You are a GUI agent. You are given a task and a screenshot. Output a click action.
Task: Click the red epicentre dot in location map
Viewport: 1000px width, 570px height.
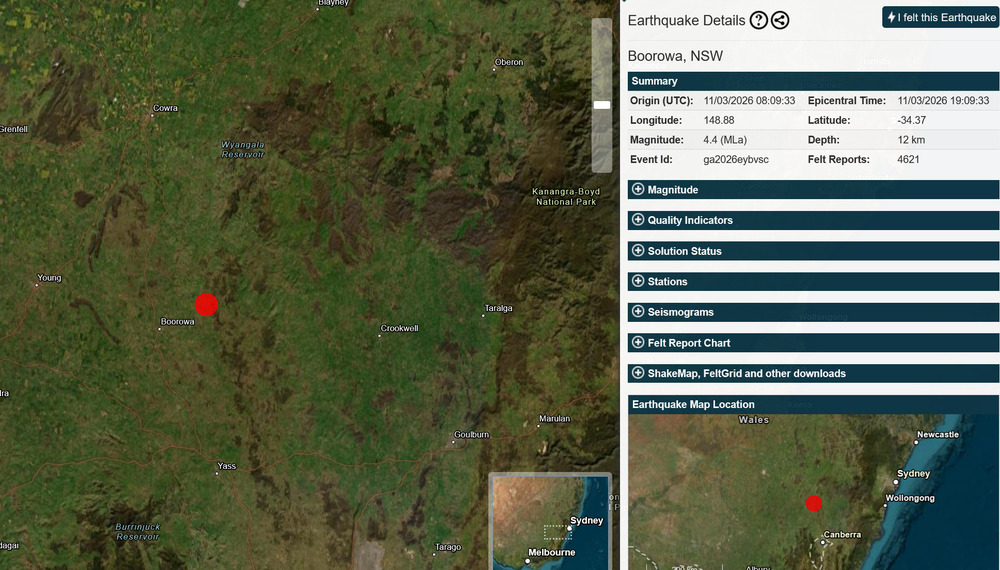tap(814, 503)
